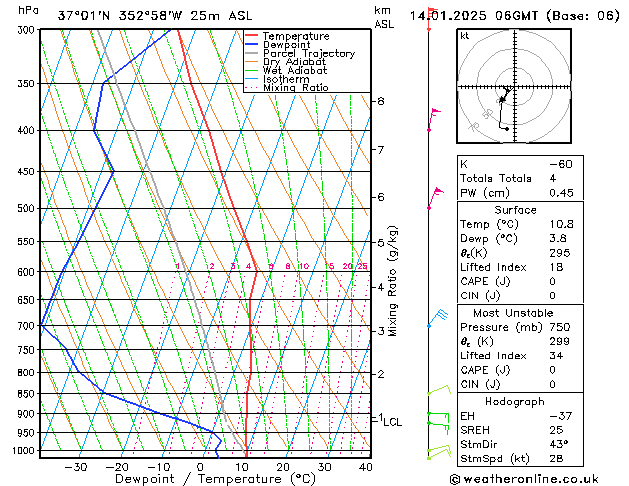Click the surface Lifted Index value '18'

(556, 267)
